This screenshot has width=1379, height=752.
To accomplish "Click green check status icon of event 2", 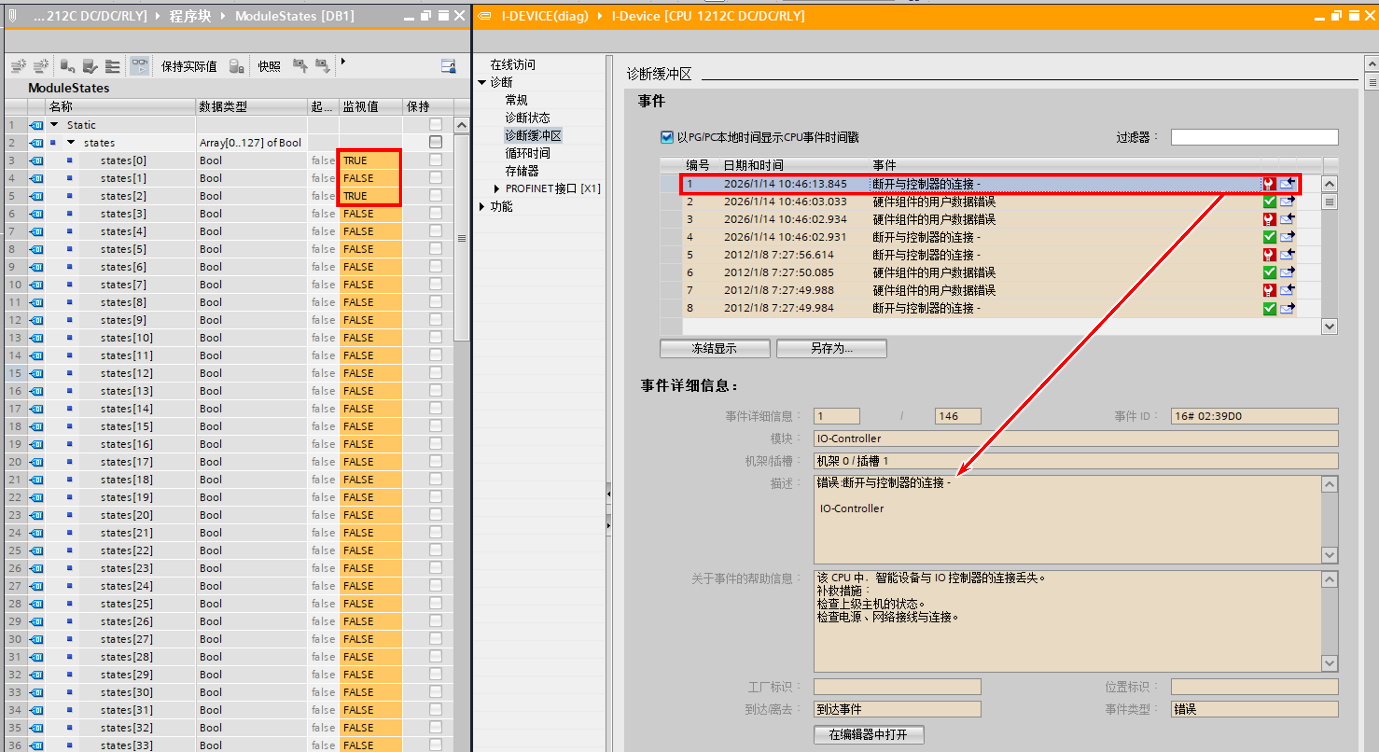I will [1269, 202].
